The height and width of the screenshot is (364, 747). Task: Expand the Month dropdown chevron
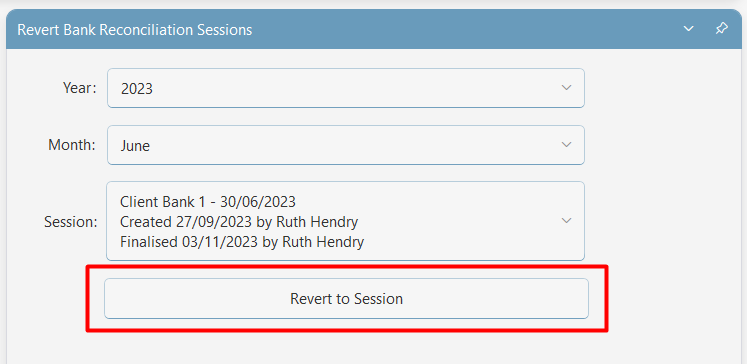[x=566, y=144]
